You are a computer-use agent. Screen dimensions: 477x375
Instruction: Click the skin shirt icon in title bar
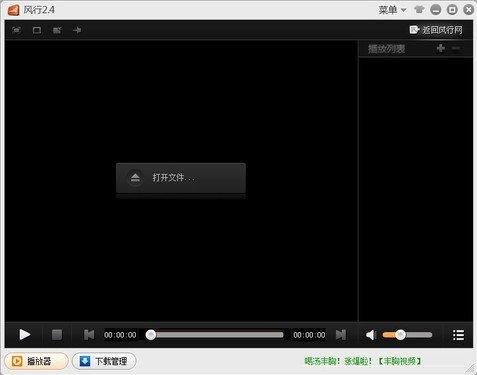(x=419, y=10)
